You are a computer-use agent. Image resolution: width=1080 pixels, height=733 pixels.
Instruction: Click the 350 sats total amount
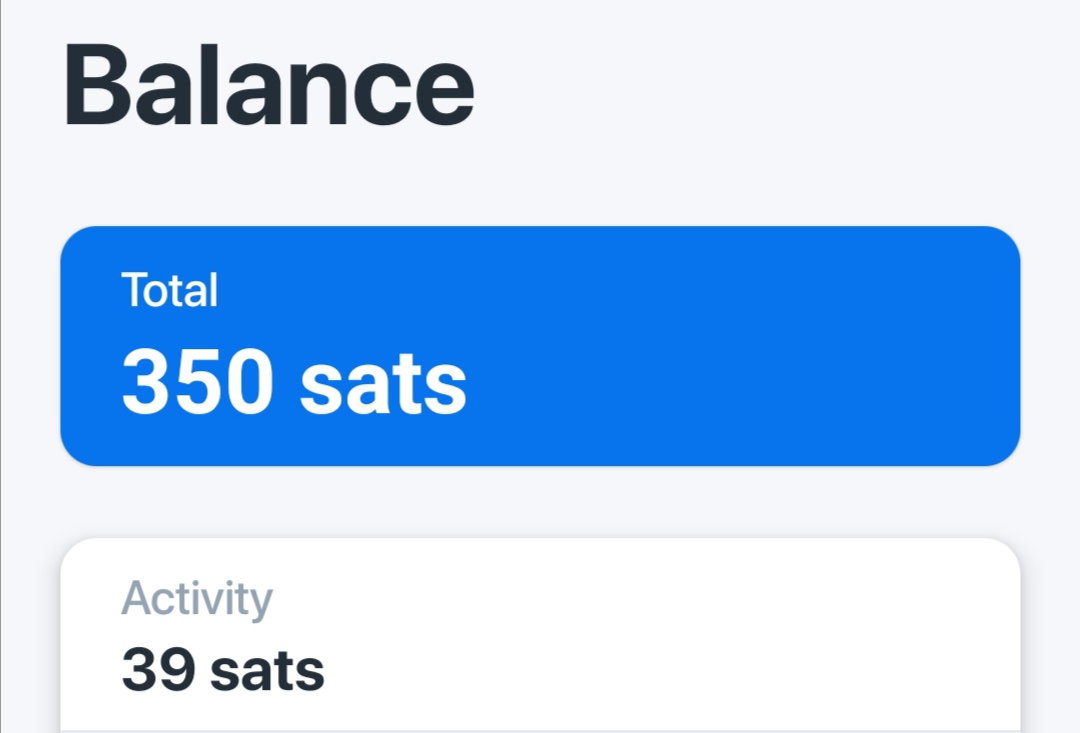[294, 381]
